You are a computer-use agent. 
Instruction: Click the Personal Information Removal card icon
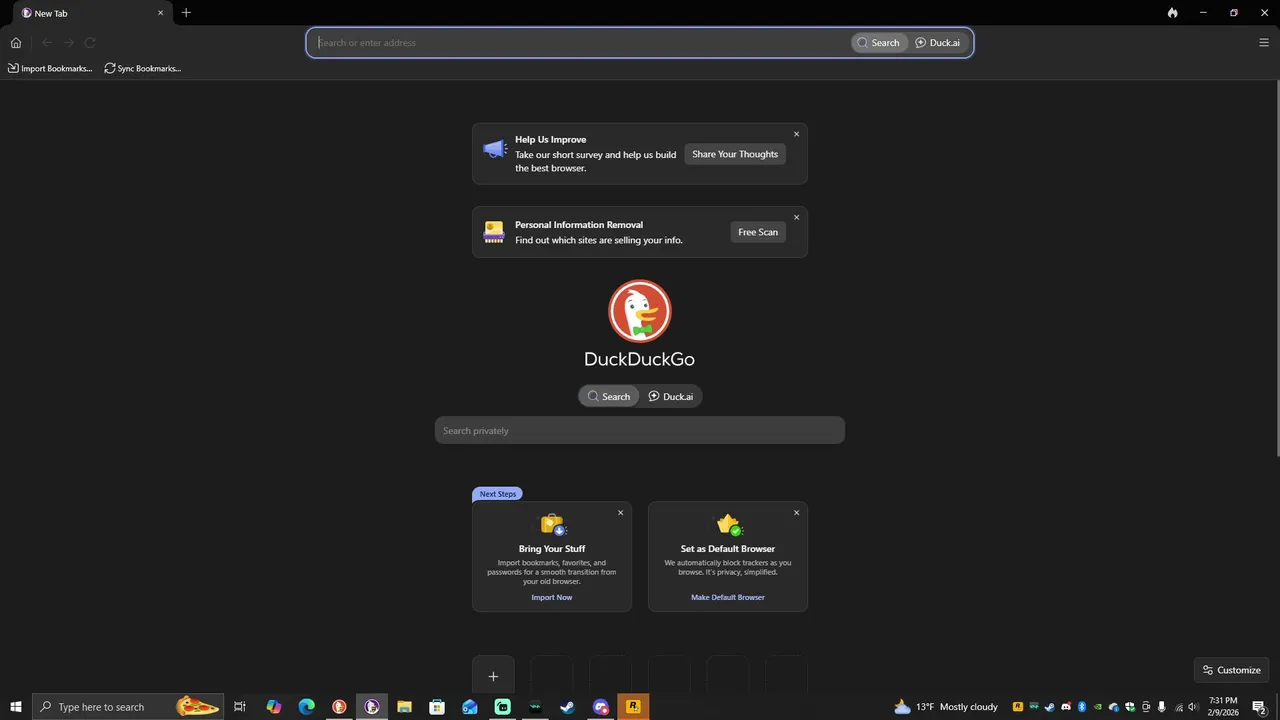pyautogui.click(x=494, y=232)
